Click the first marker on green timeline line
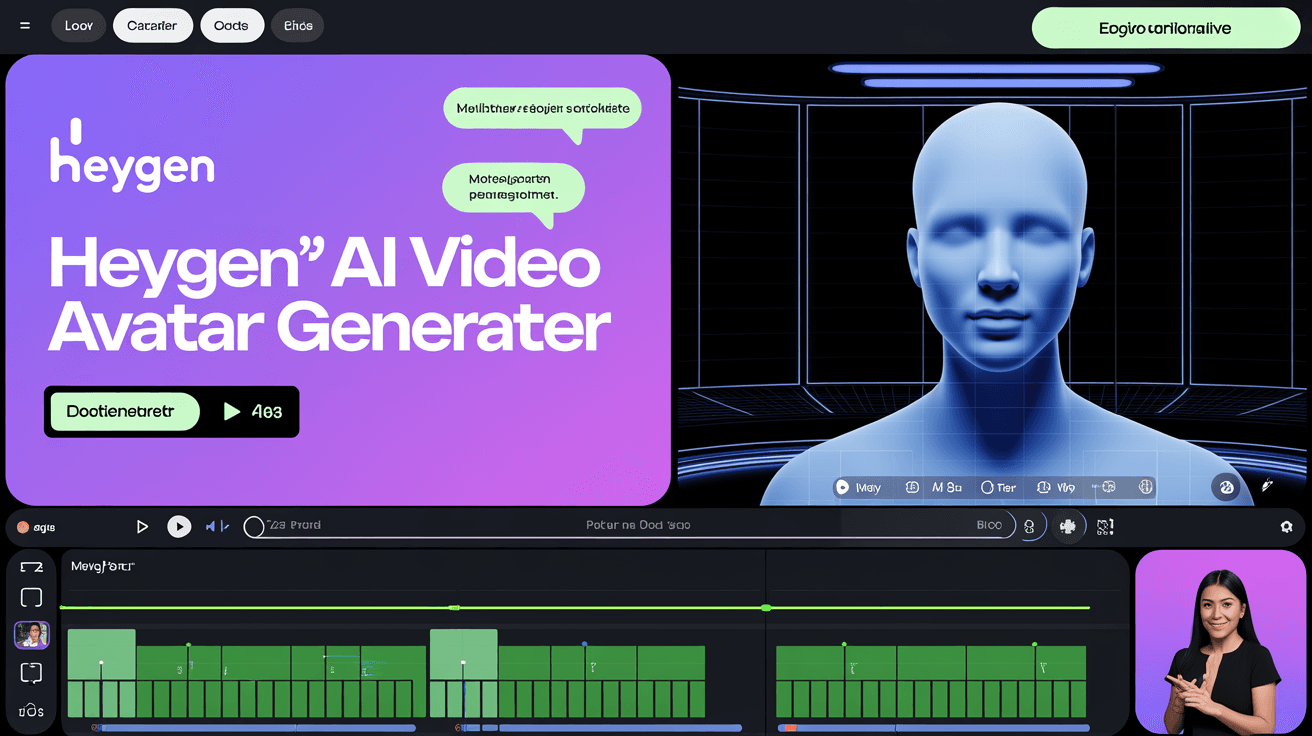 454,607
